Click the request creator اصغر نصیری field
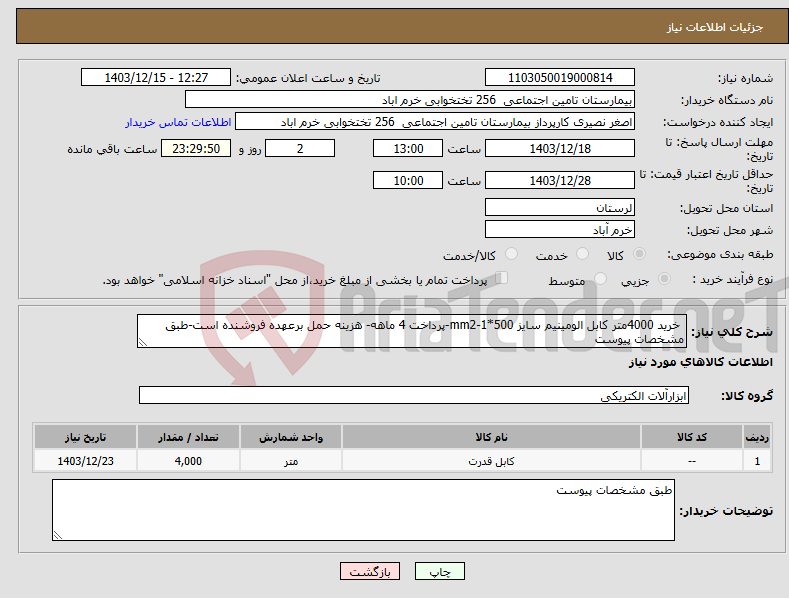The width and height of the screenshot is (789, 598). pos(435,122)
